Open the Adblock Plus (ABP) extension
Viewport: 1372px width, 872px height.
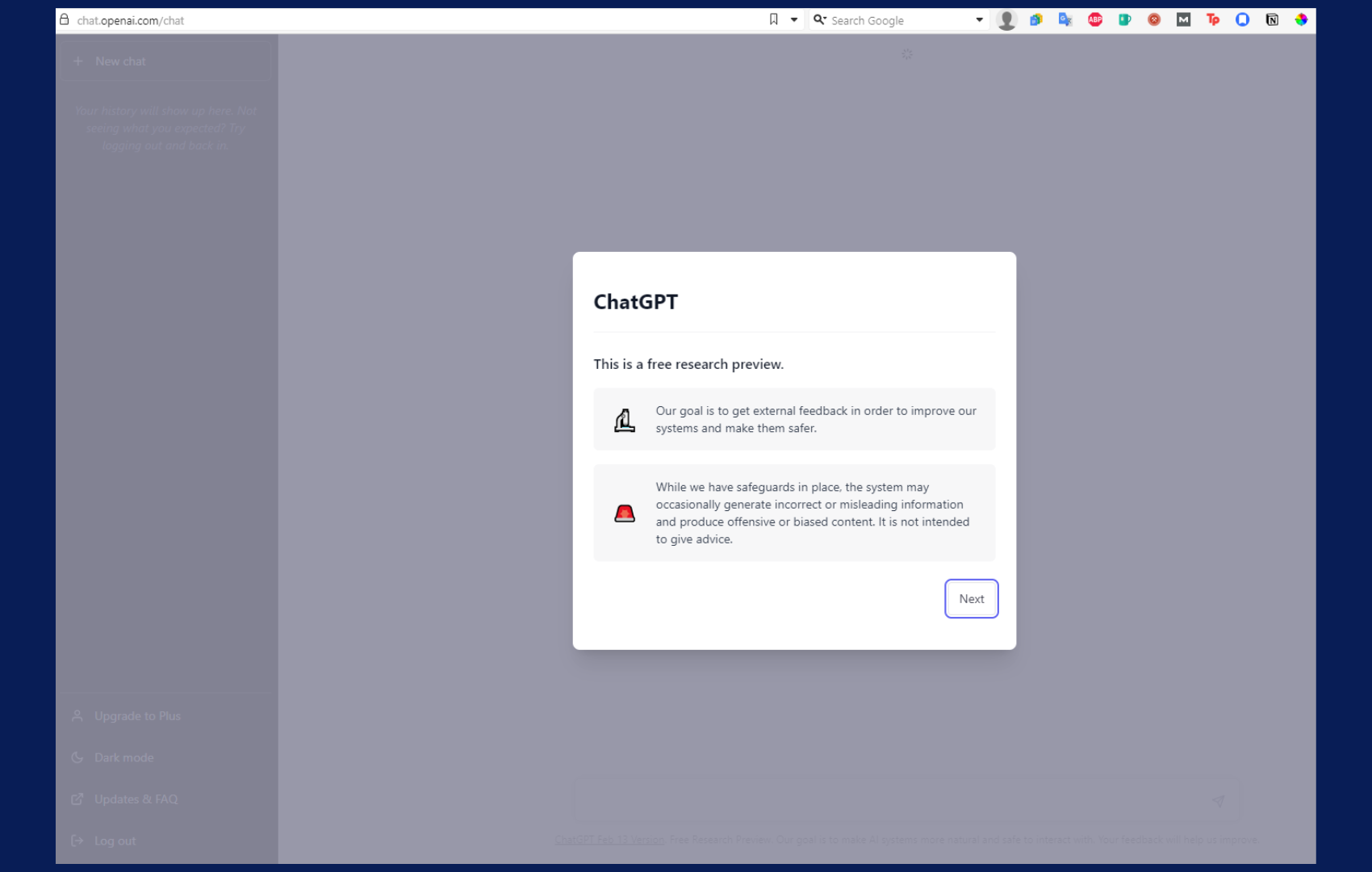tap(1095, 19)
